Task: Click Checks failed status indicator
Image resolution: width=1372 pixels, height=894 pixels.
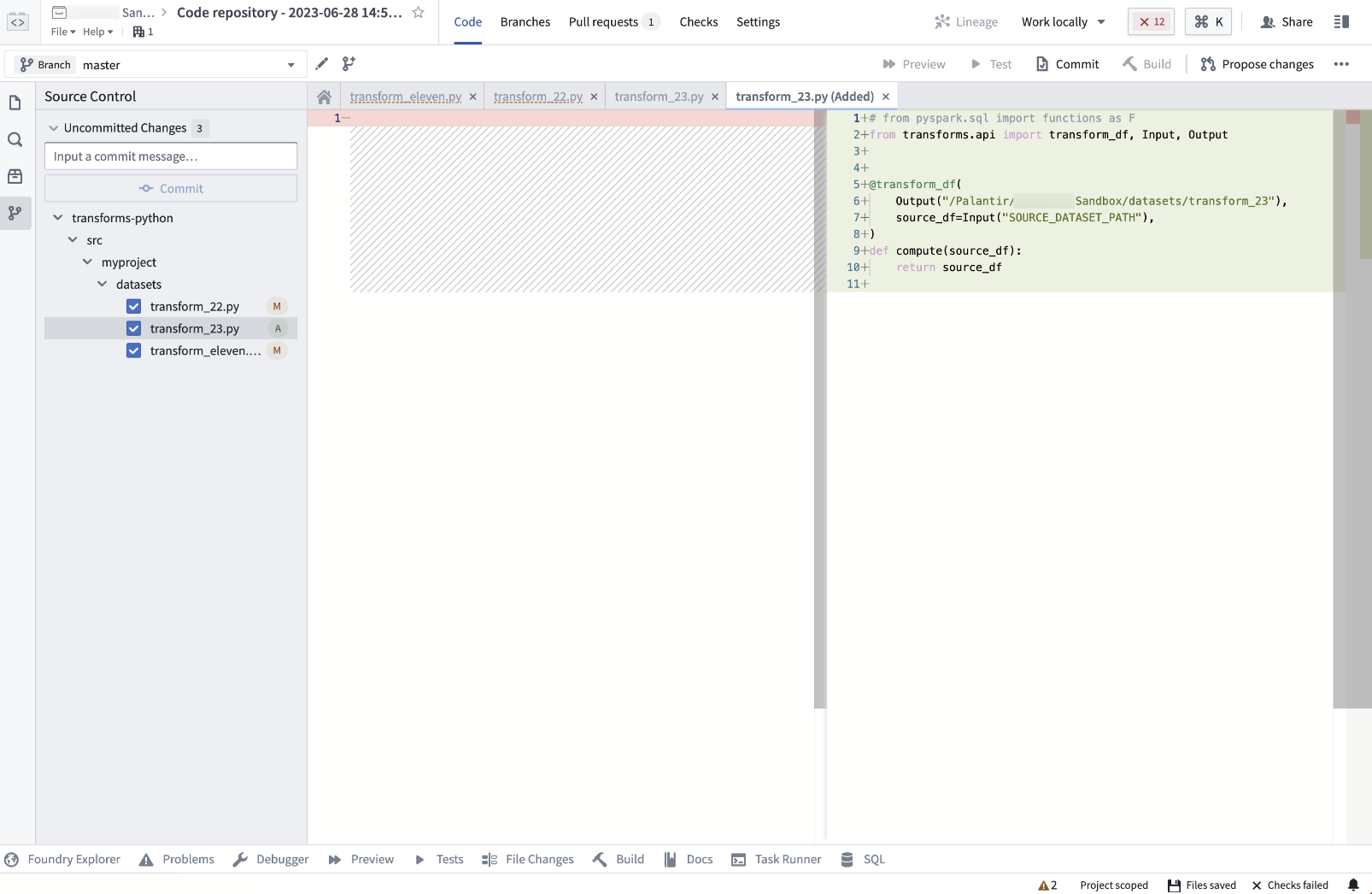Action: click(1290, 885)
